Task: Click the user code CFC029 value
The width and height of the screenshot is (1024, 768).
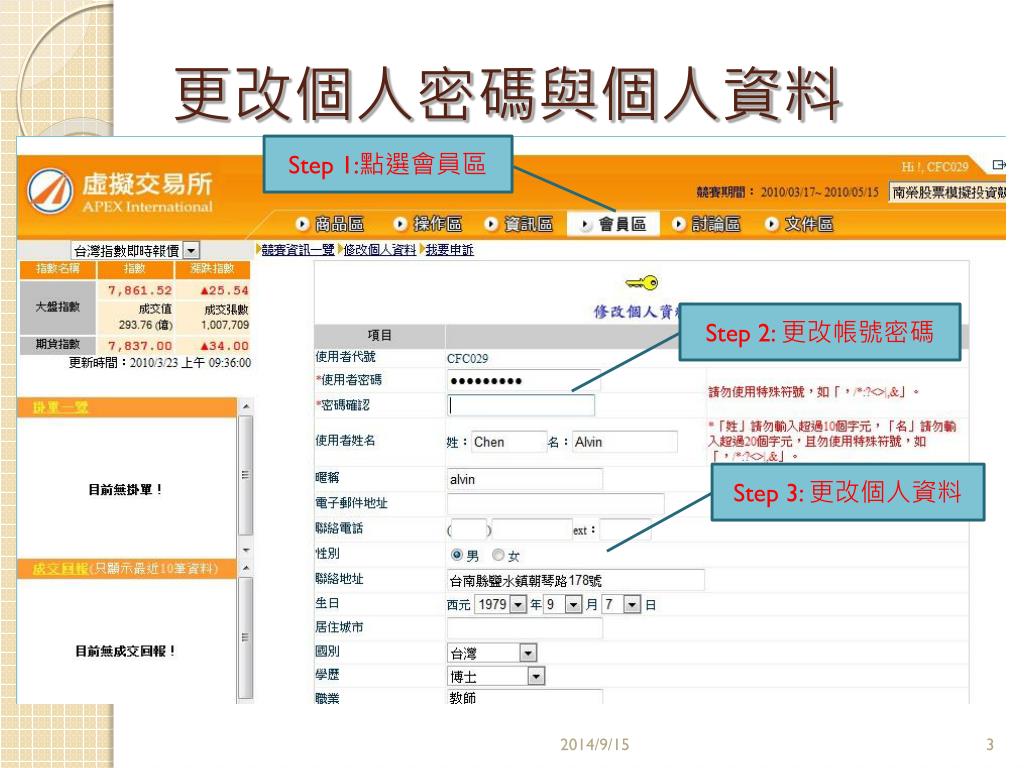Action: (x=467, y=359)
